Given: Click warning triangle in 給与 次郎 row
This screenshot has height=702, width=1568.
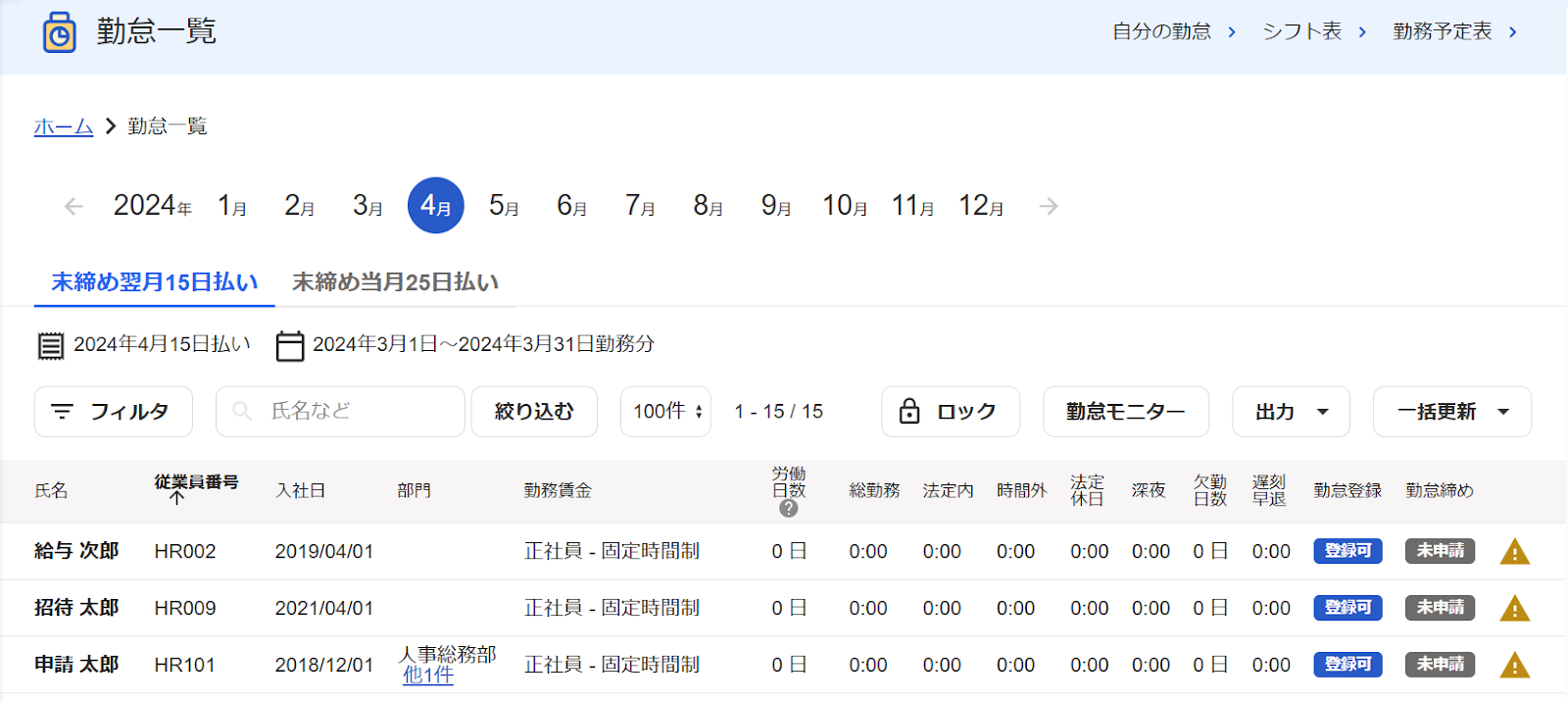Looking at the screenshot, I should click(1514, 552).
